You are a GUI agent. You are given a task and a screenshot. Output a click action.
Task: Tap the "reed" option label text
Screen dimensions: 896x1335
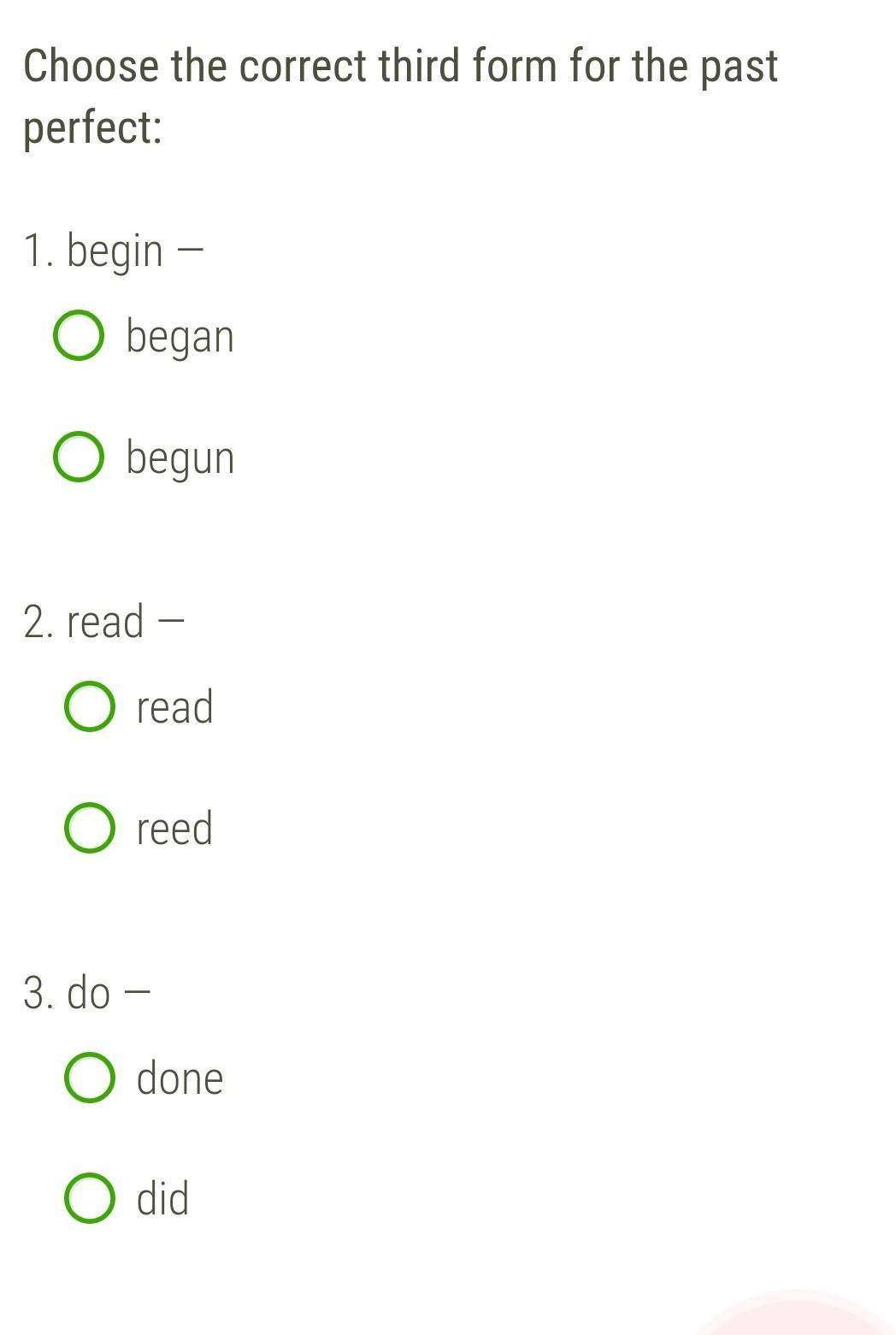click(x=174, y=828)
